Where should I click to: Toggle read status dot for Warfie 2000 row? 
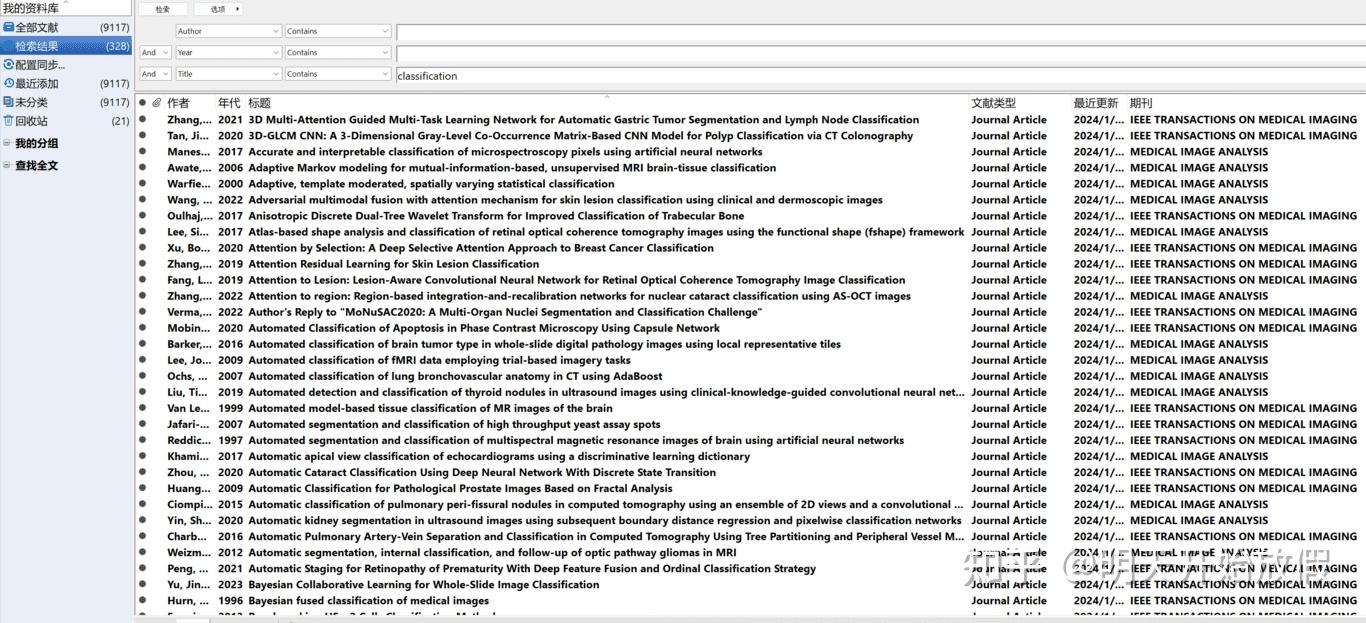click(x=143, y=184)
